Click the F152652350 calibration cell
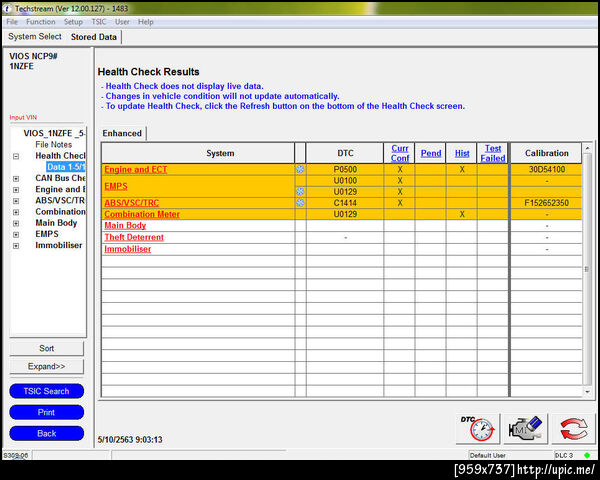 546,203
